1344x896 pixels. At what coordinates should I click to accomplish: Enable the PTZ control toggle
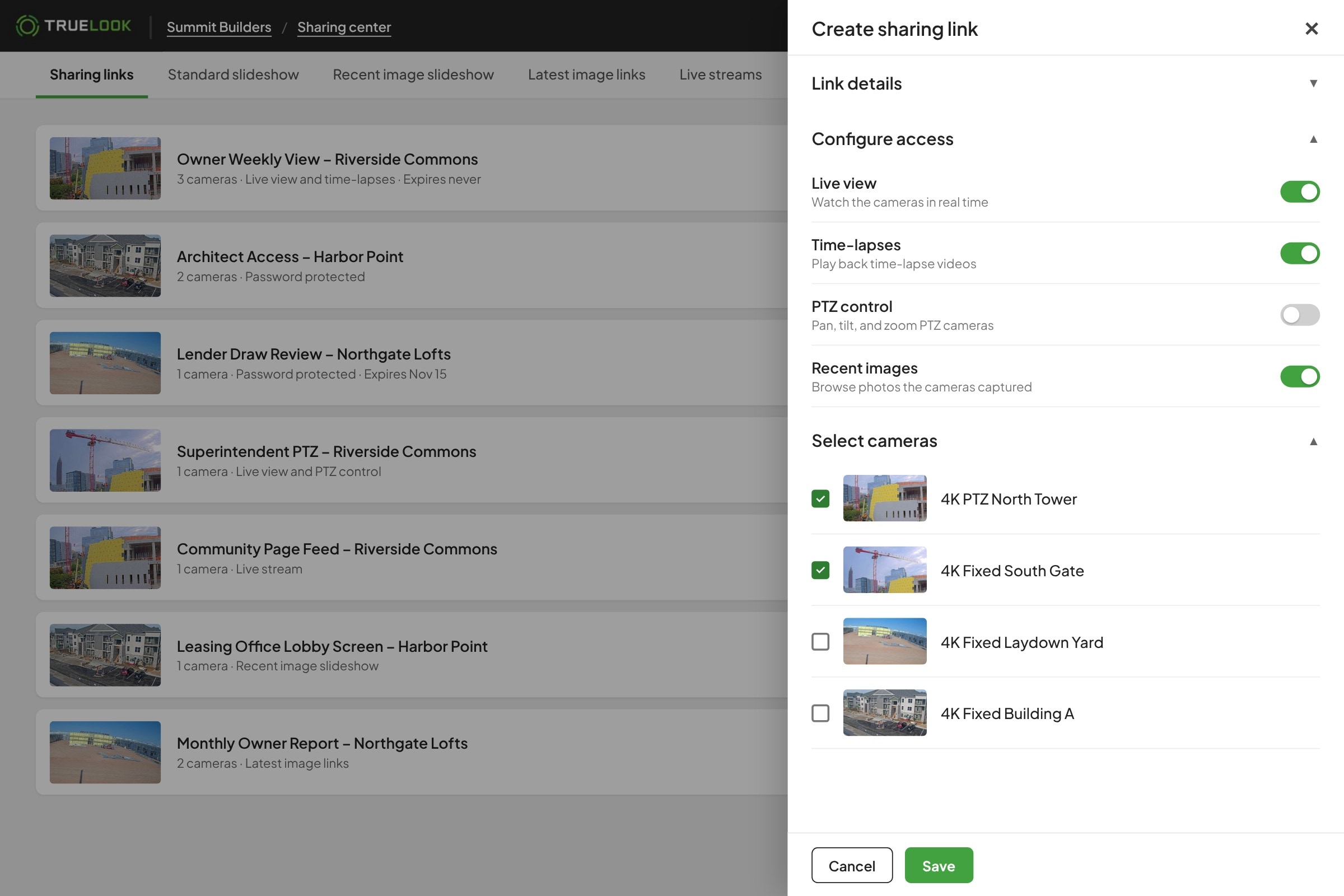click(1299, 315)
